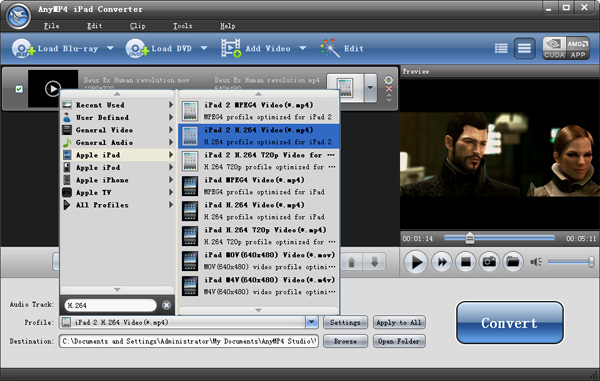
Task: Open the Apple iPhone category
Action: [x=117, y=180]
